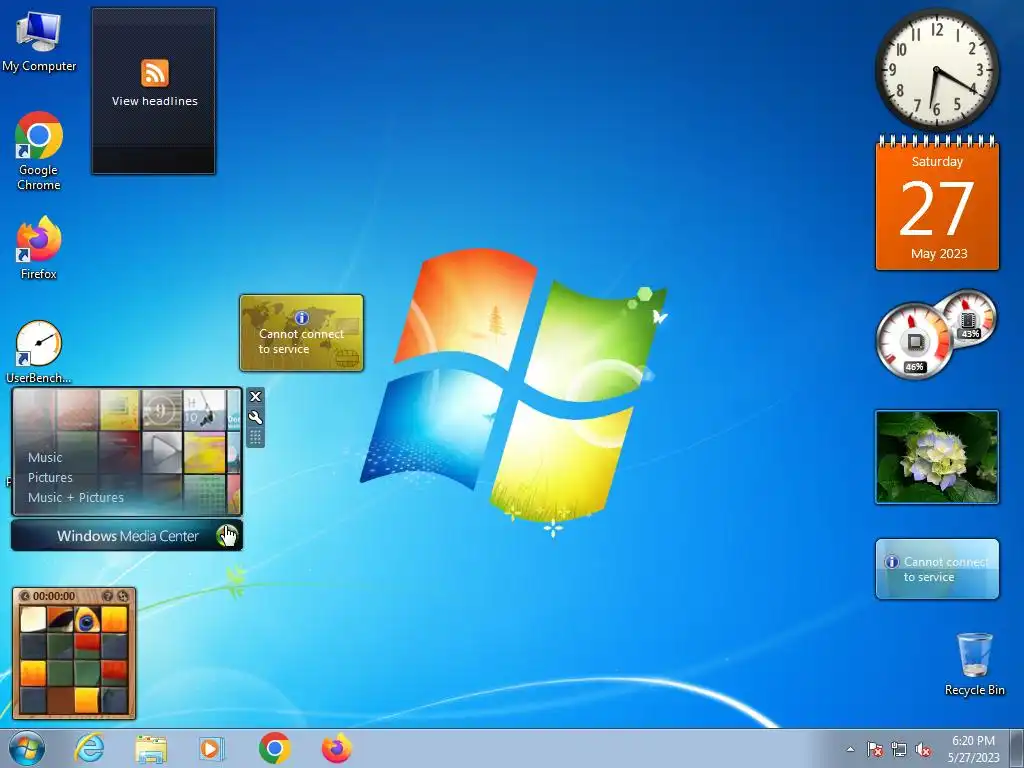Select Pictures in the Media Center gadget
Image resolution: width=1024 pixels, height=768 pixels.
pos(50,477)
